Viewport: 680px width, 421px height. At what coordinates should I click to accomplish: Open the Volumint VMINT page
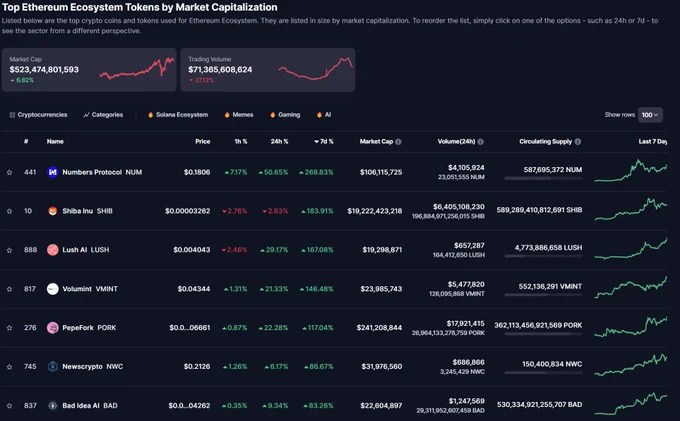[x=90, y=289]
